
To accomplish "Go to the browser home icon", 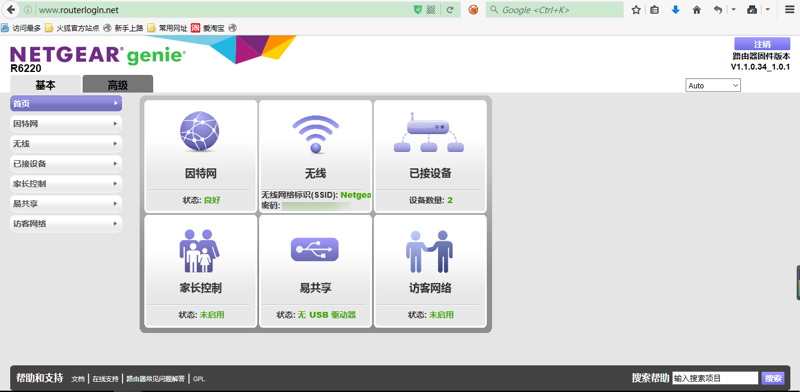I will point(696,10).
